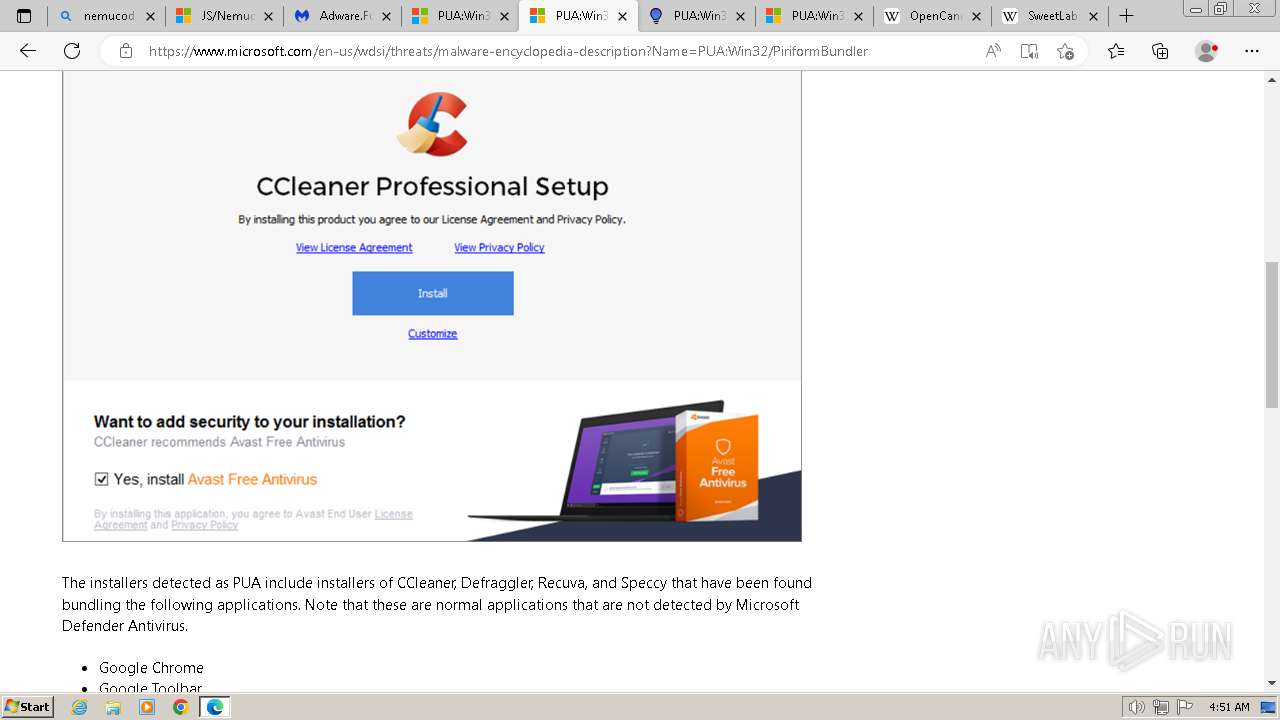Open Edge Settings and more menu

coord(1252,51)
